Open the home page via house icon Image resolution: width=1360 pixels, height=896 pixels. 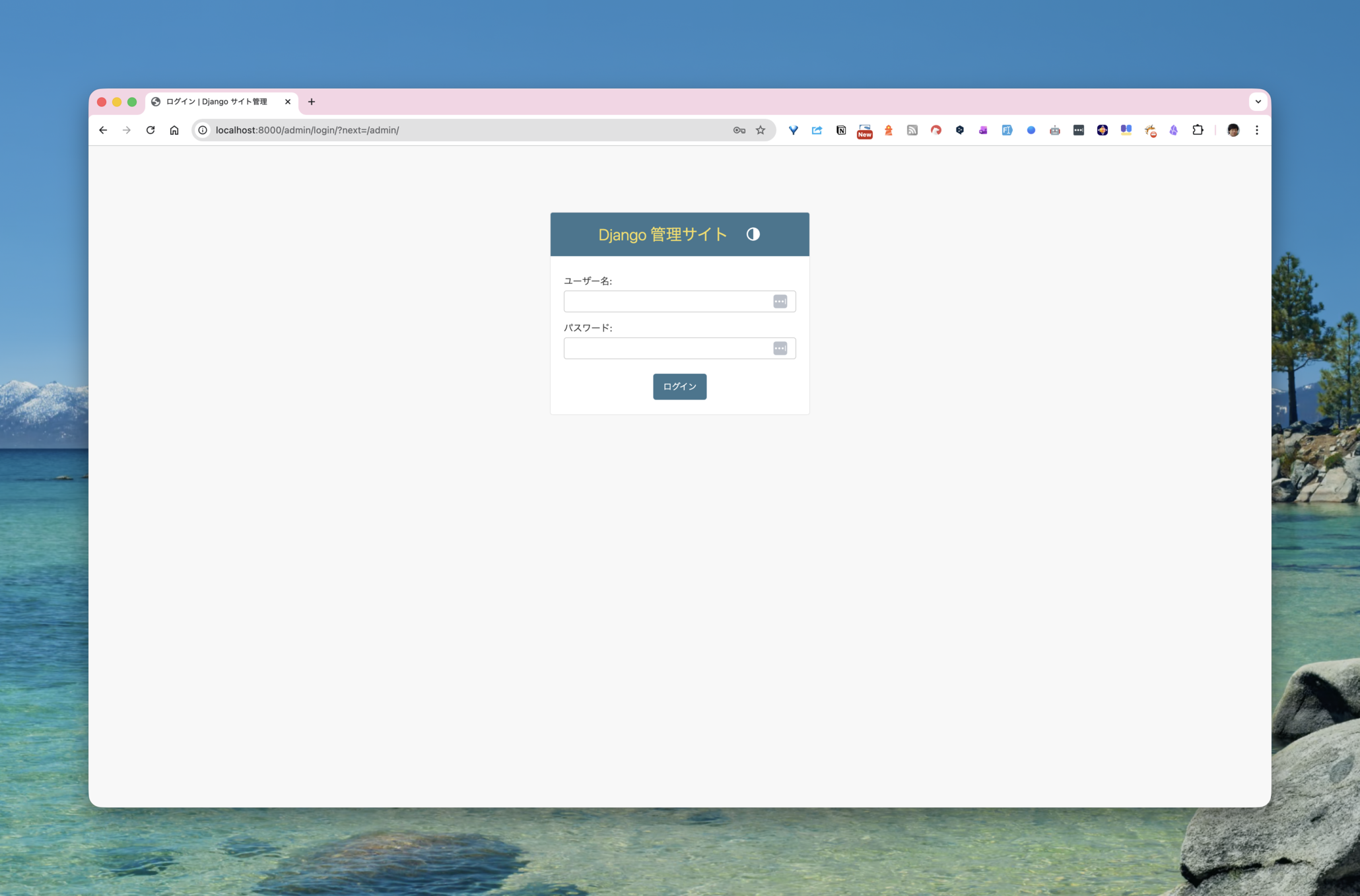(174, 130)
